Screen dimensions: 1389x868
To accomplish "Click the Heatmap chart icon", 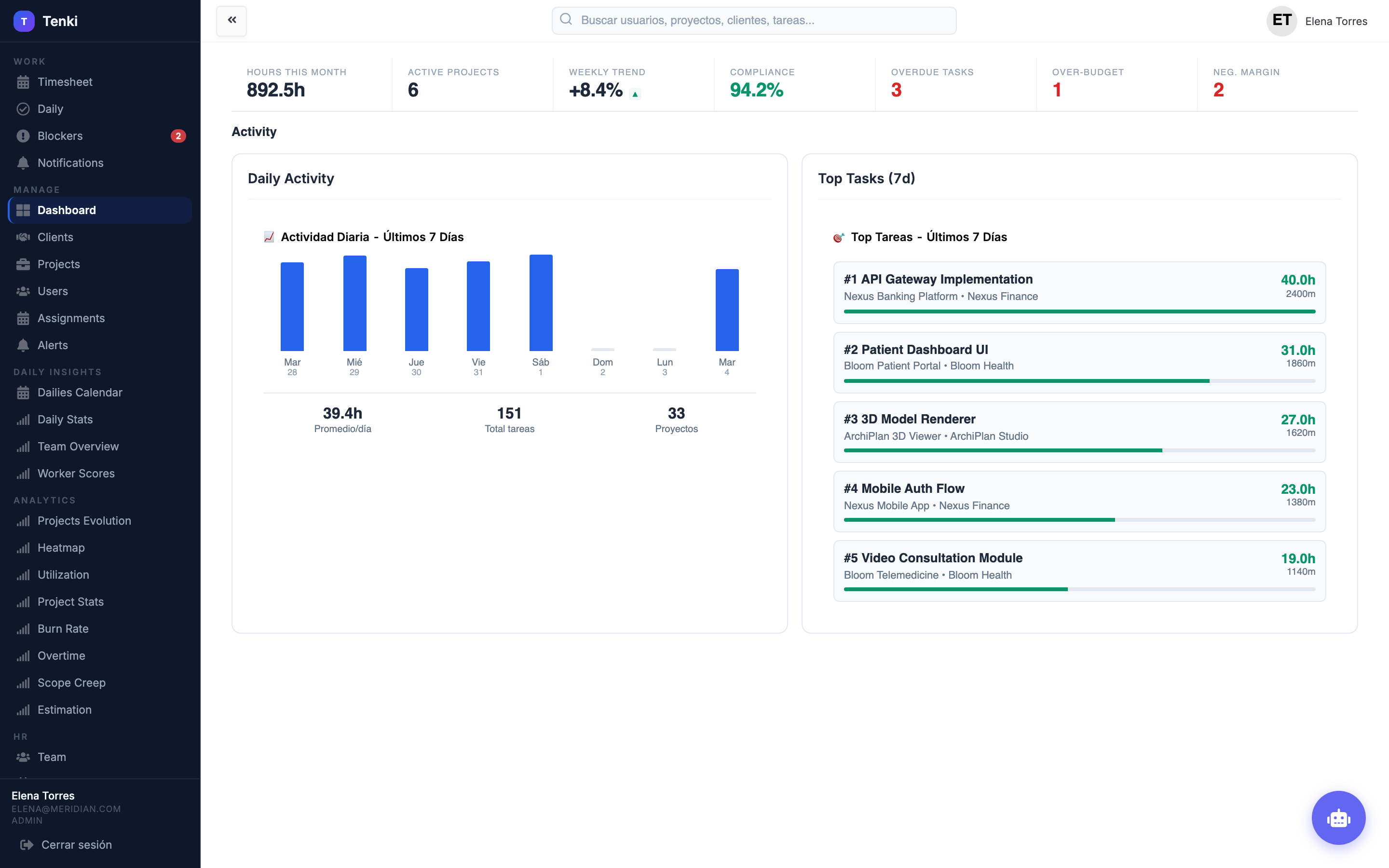I will click(x=23, y=548).
